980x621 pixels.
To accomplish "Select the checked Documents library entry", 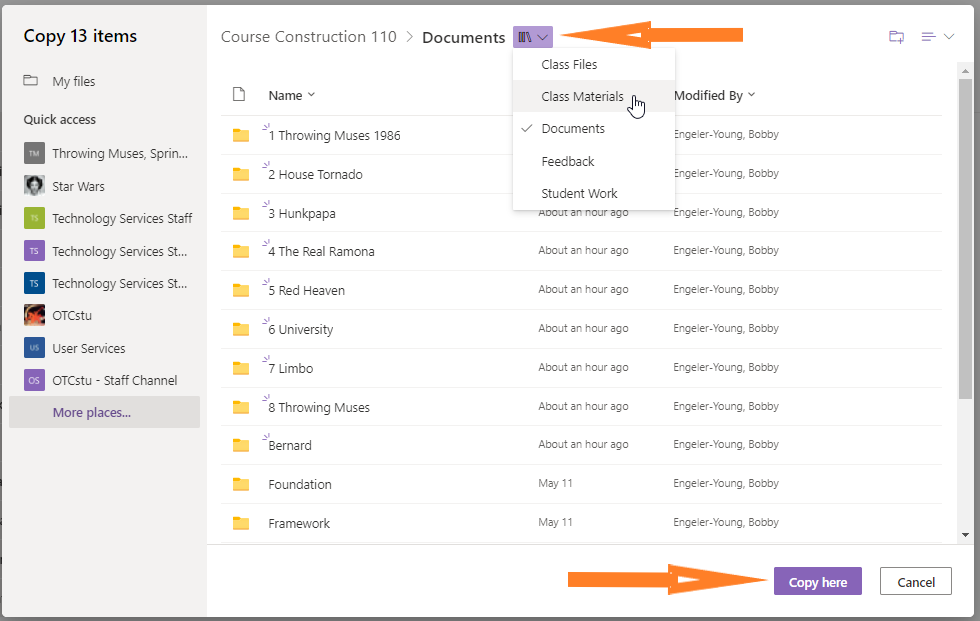I will 594,129.
